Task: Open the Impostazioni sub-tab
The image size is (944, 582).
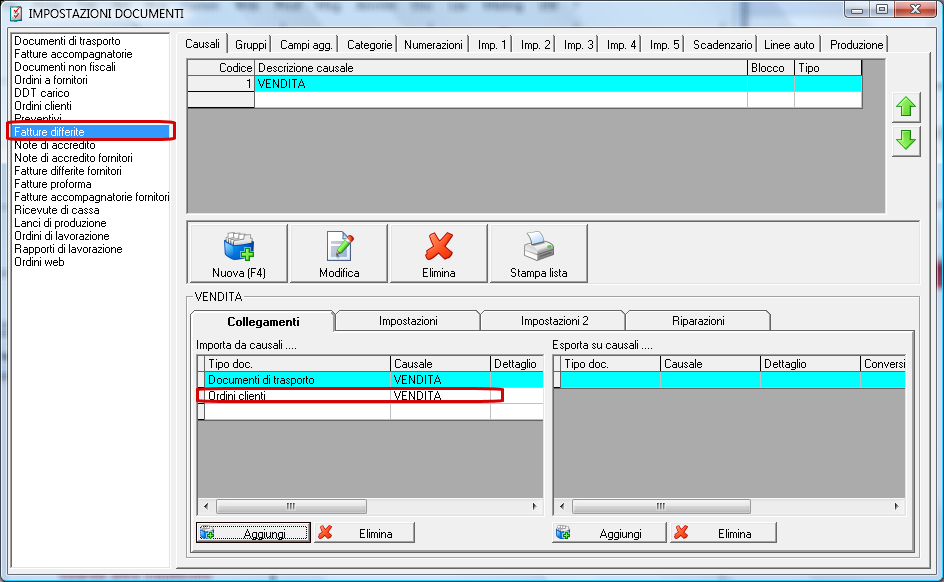Action: tap(408, 321)
